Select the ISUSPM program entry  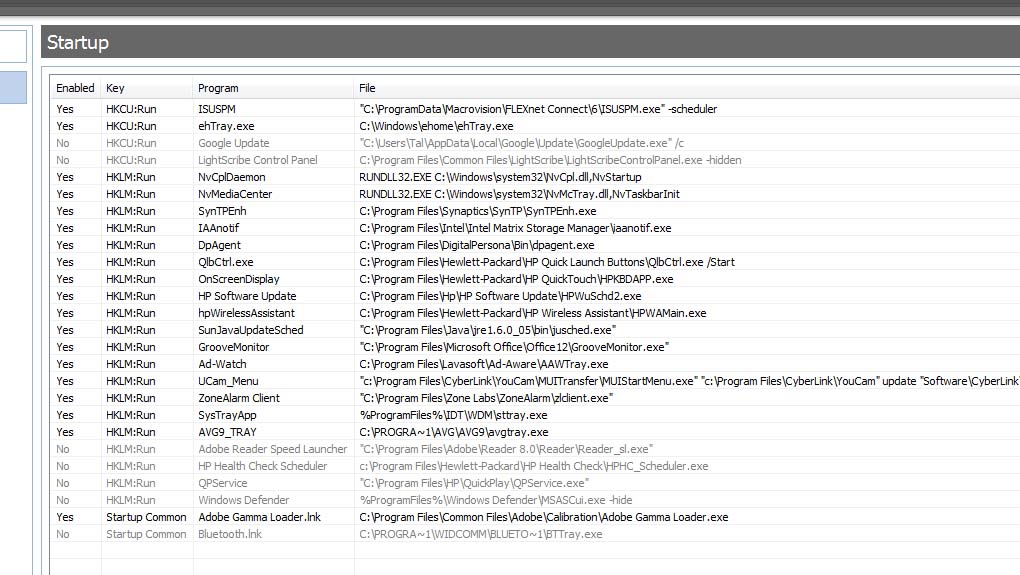coord(217,109)
